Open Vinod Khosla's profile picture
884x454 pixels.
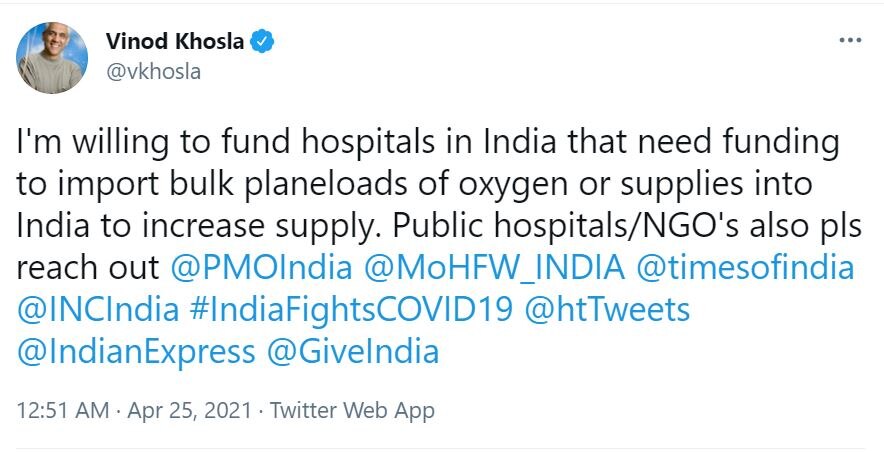point(51,58)
